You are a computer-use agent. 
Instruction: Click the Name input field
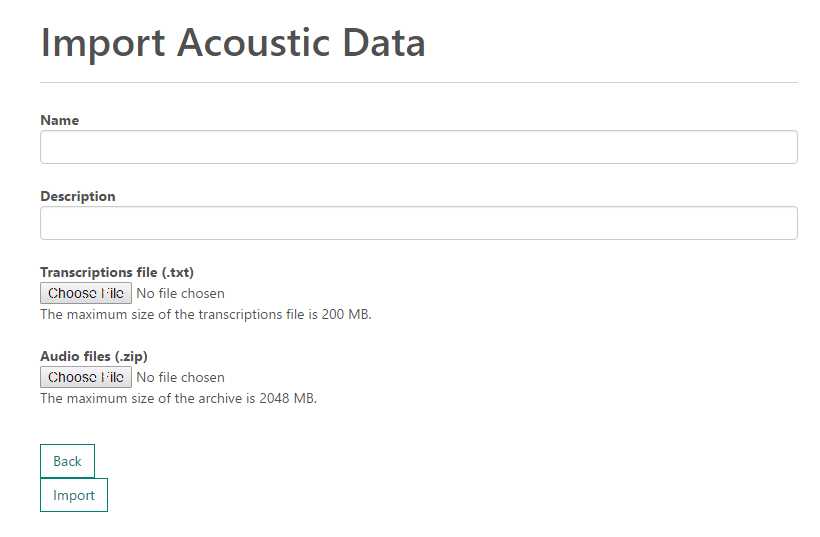418,147
